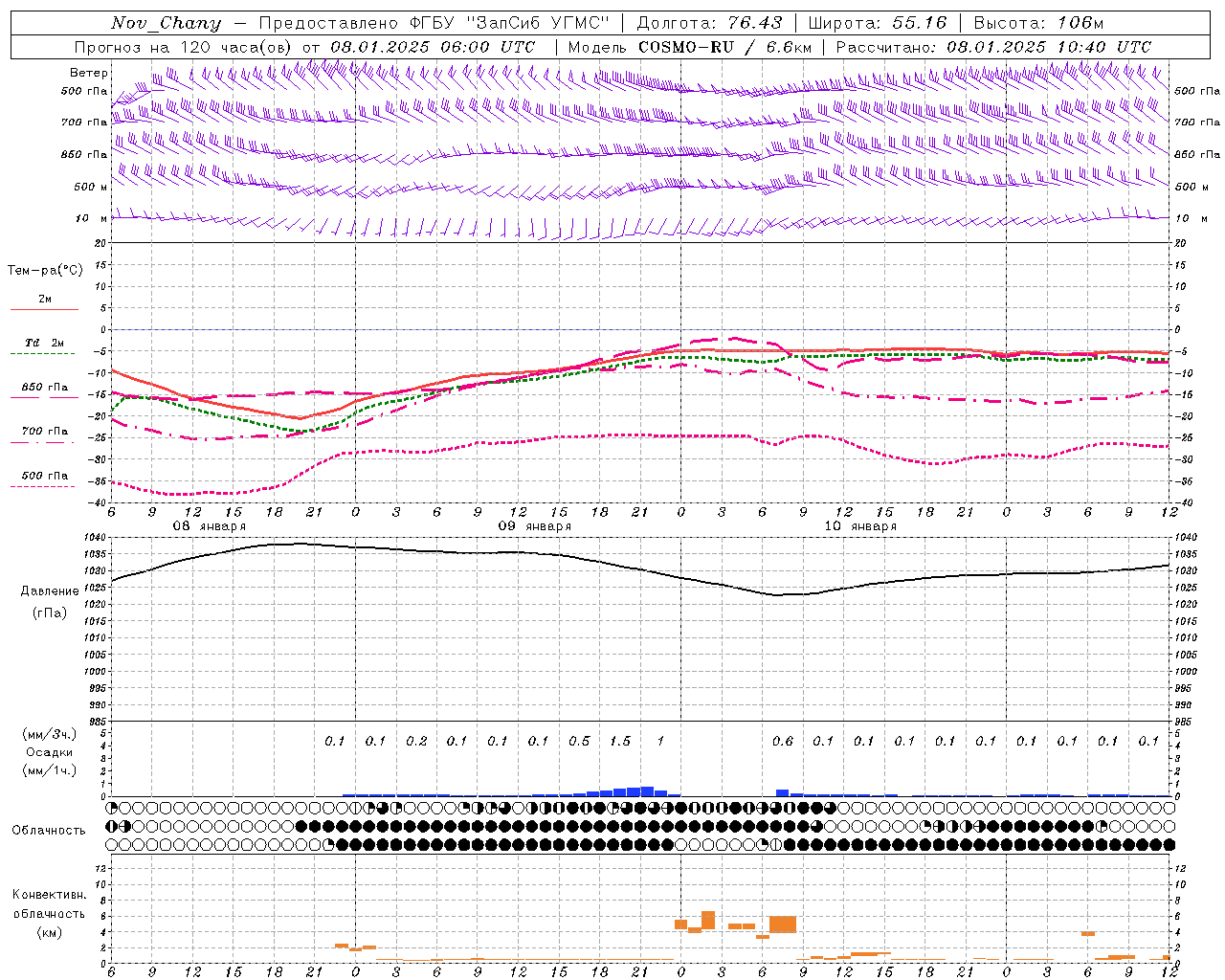Click the precipitation value "1.5"
The height and width of the screenshot is (980, 1225).
click(620, 741)
